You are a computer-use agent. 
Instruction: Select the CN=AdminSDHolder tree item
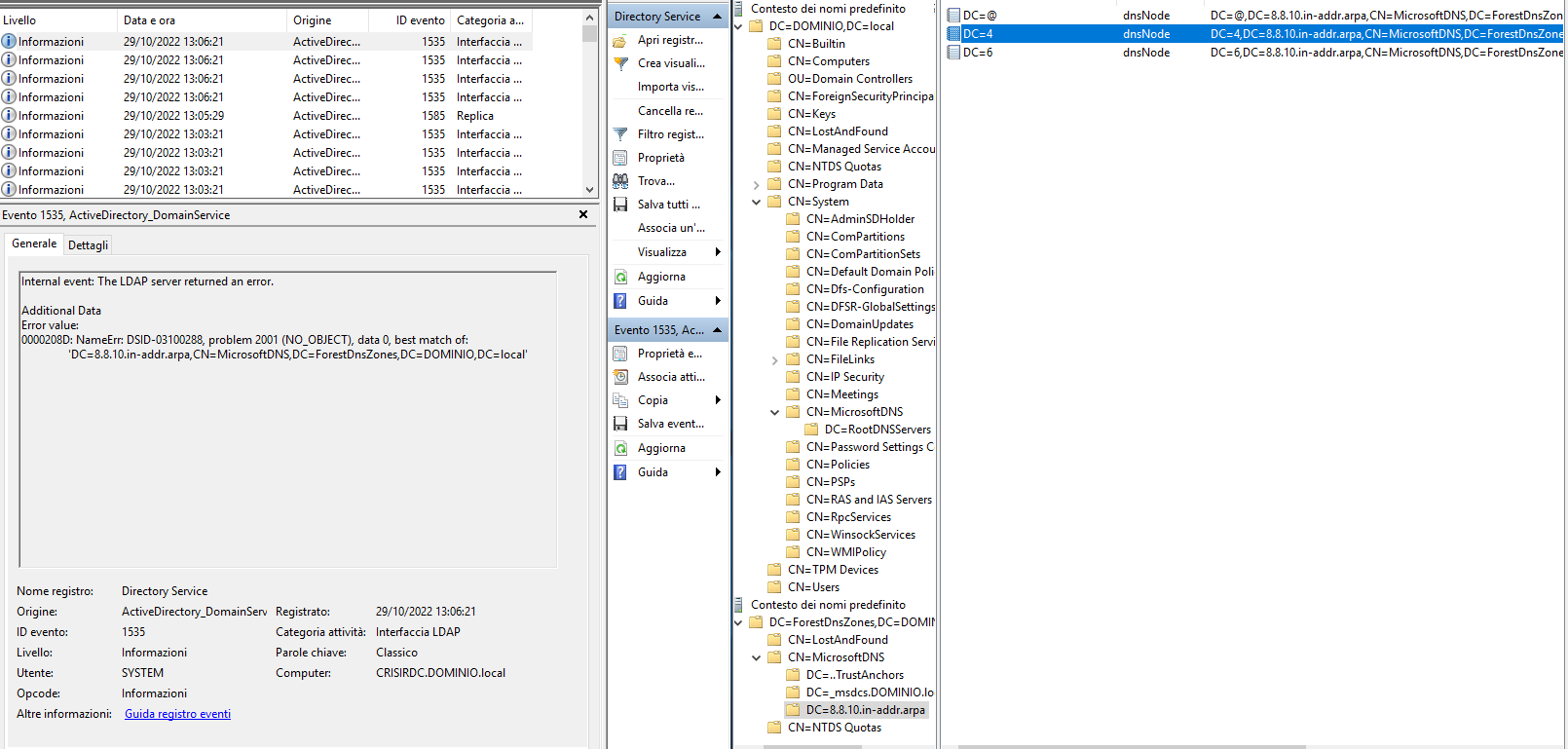[861, 219]
